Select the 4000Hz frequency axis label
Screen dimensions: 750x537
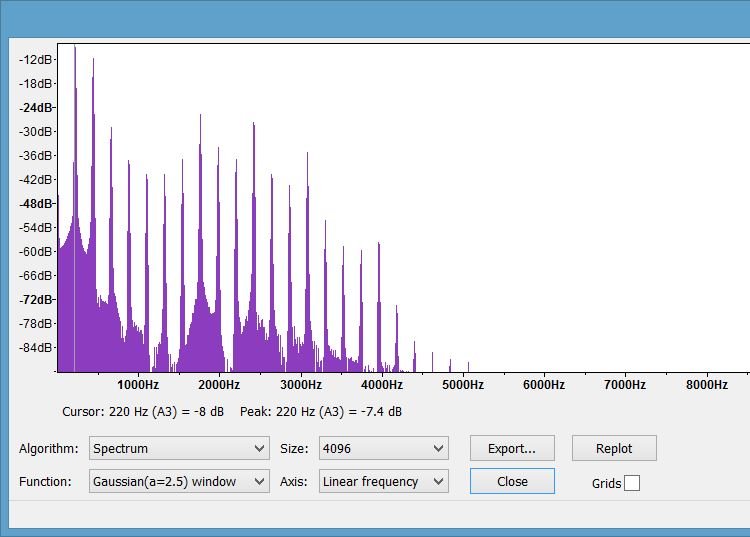click(x=382, y=385)
